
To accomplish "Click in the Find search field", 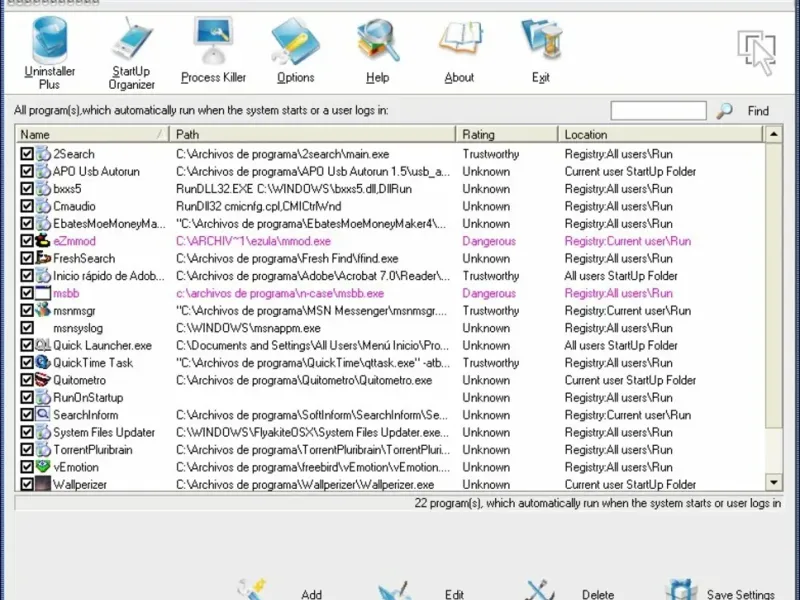I will [658, 111].
